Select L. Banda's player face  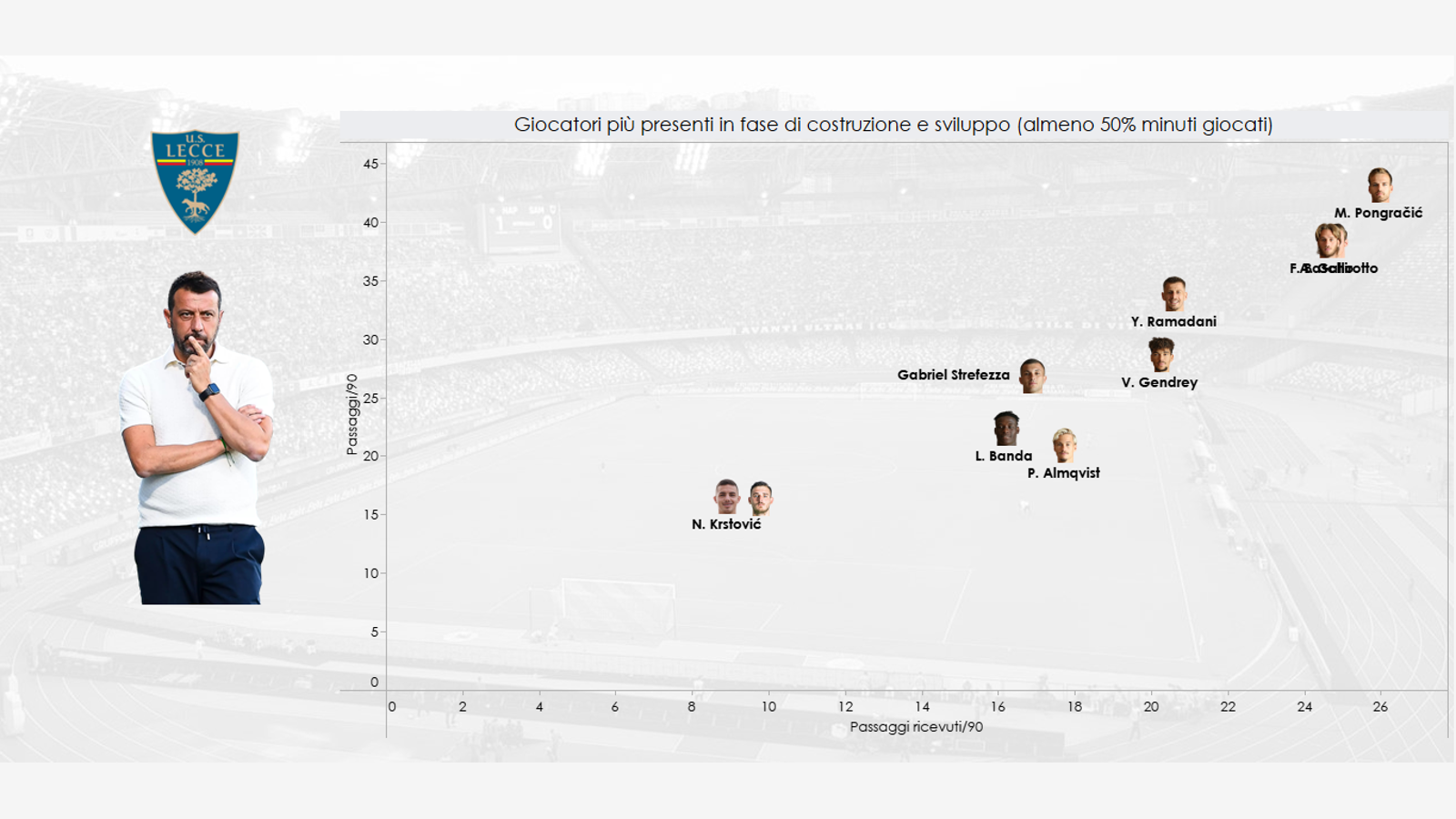click(x=1006, y=429)
